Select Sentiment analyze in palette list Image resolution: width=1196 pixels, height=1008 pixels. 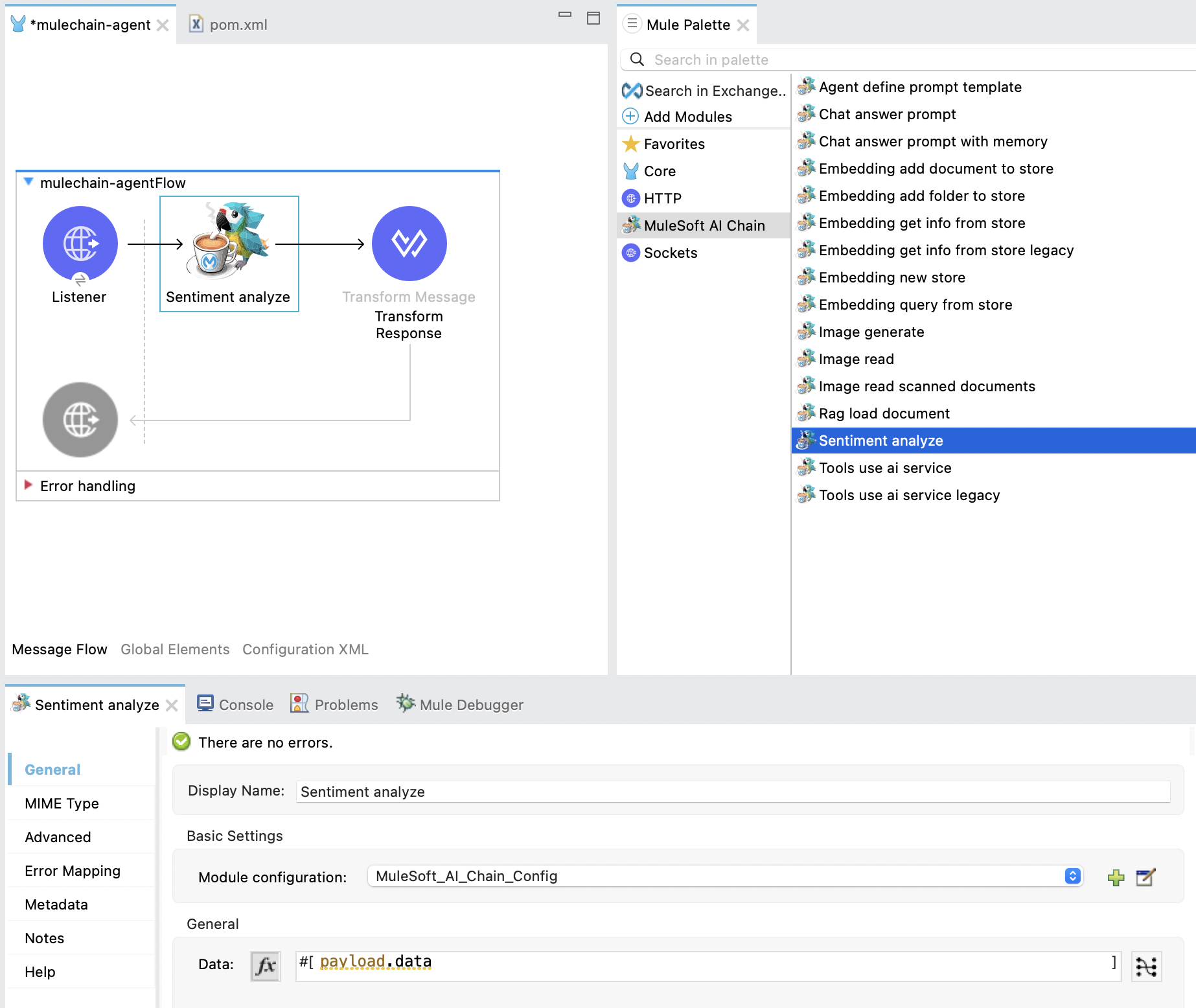click(994, 441)
